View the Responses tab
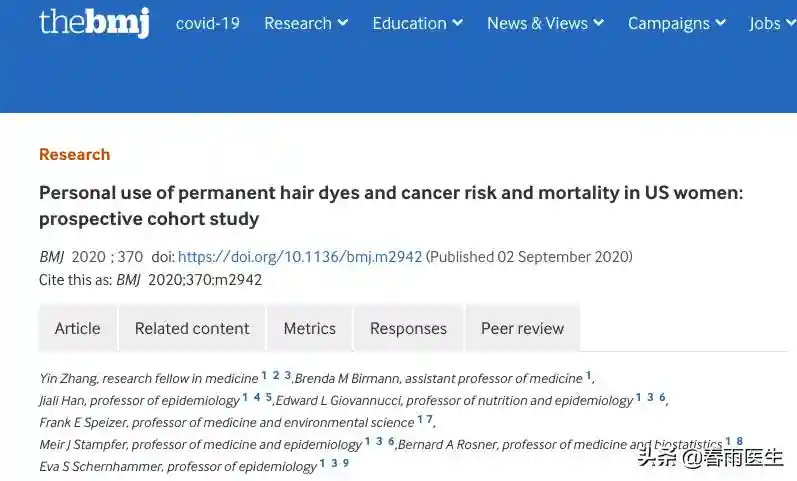This screenshot has height=481, width=797. click(x=408, y=328)
